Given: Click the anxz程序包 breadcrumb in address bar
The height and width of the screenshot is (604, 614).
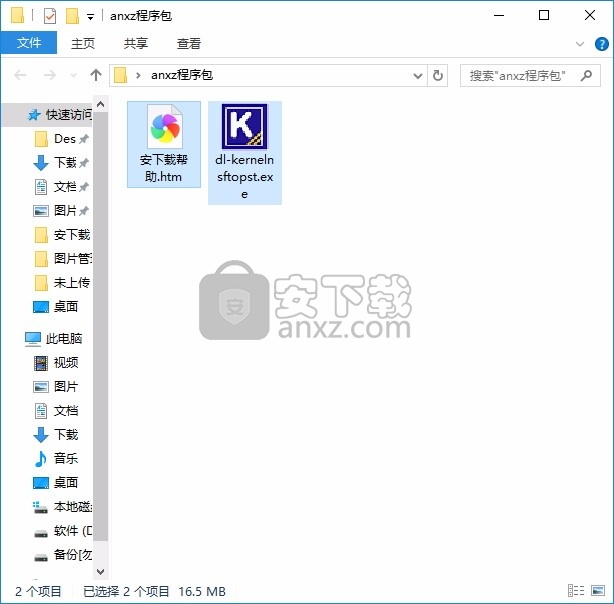Looking at the screenshot, I should tap(182, 75).
